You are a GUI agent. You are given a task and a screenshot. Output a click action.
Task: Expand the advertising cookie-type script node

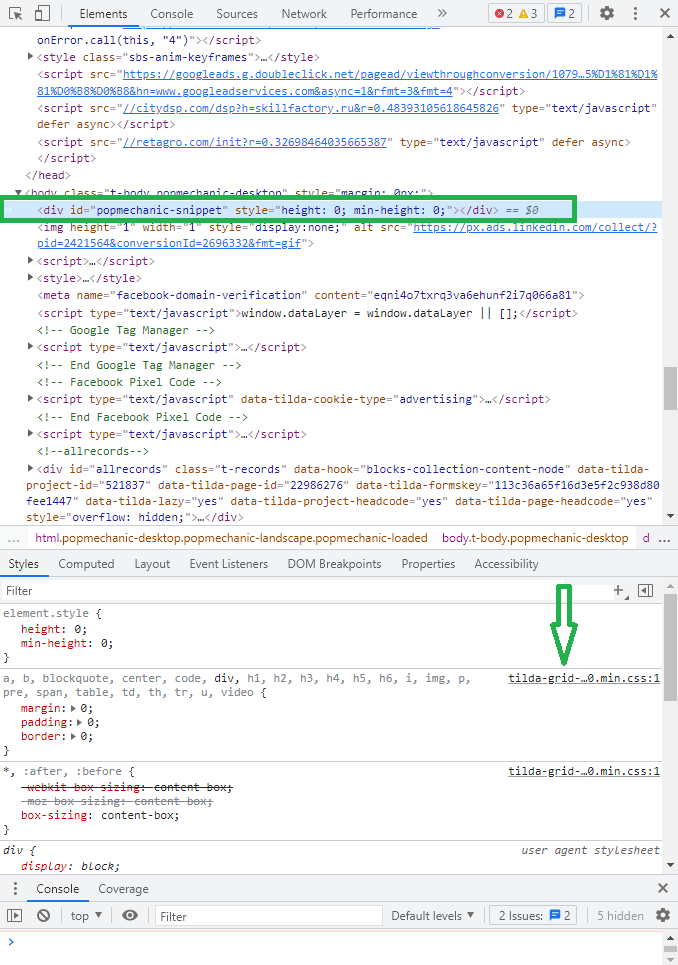click(30, 399)
